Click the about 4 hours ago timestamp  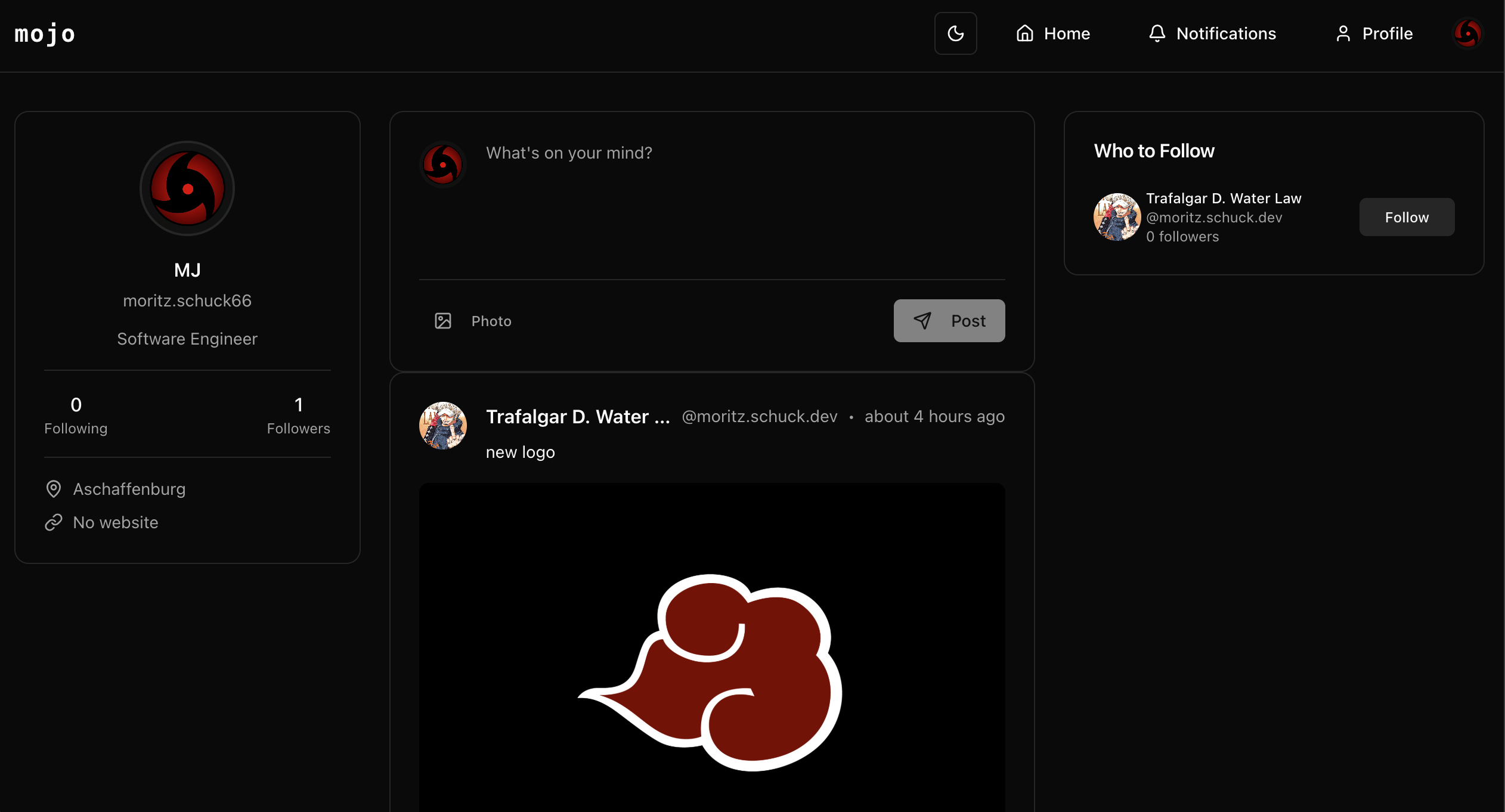(934, 416)
